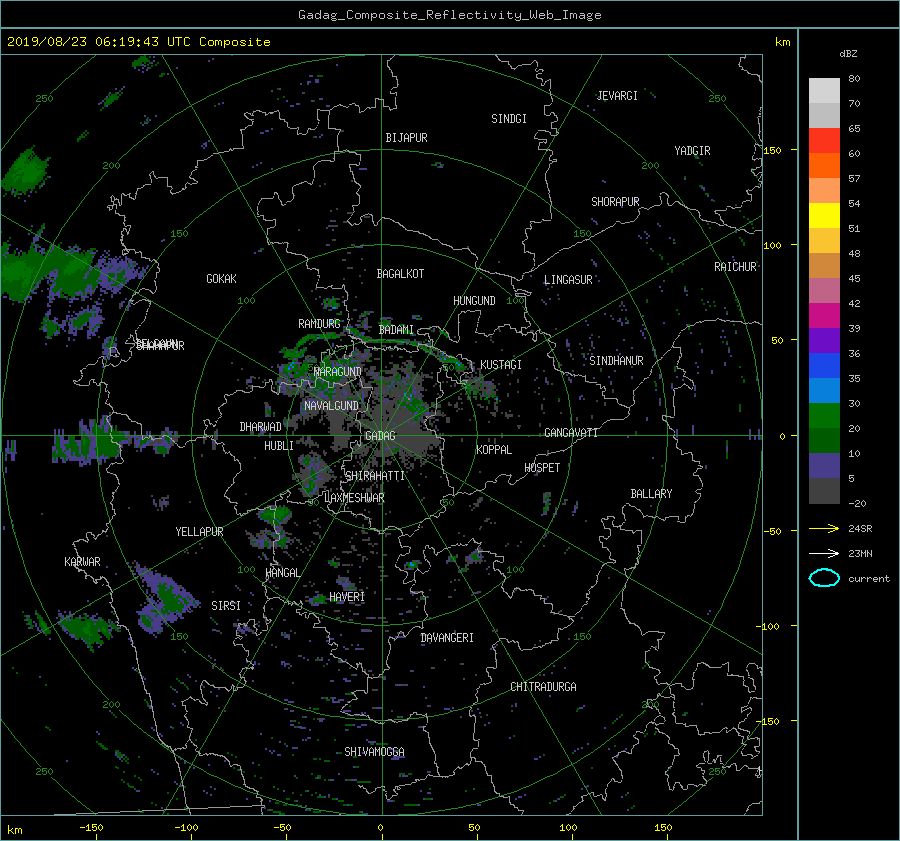Screen dimensions: 900x841
Task: Click the HANGAL city label
Action: 282,573
